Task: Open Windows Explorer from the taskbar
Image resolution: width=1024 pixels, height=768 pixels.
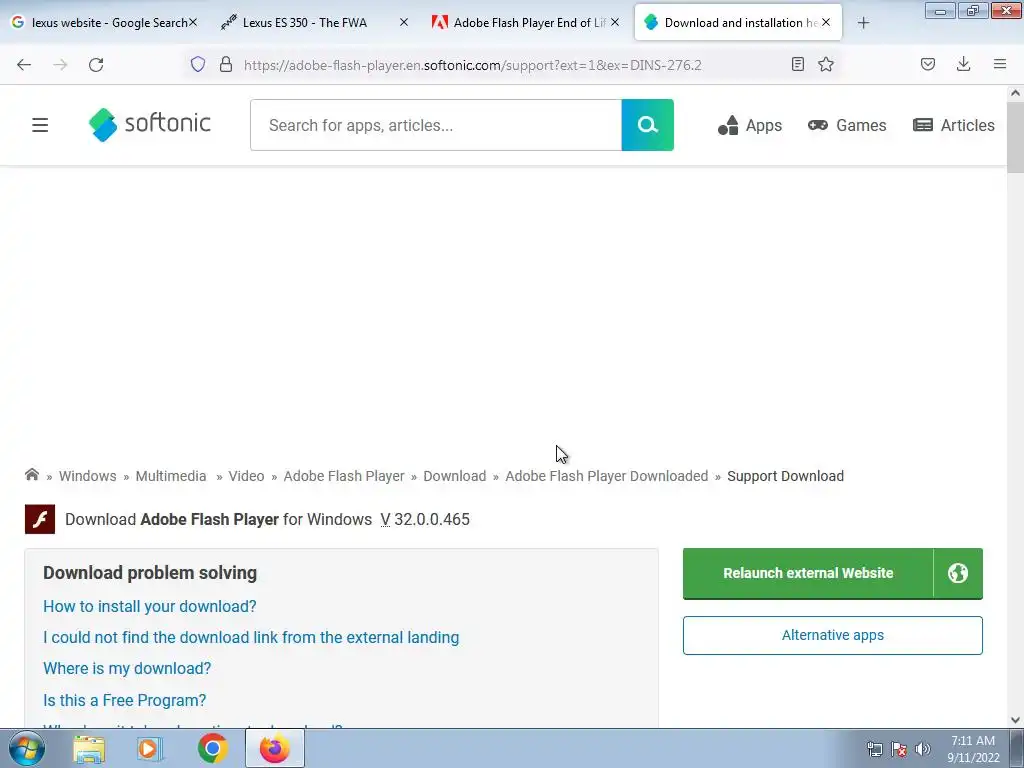Action: (89, 748)
